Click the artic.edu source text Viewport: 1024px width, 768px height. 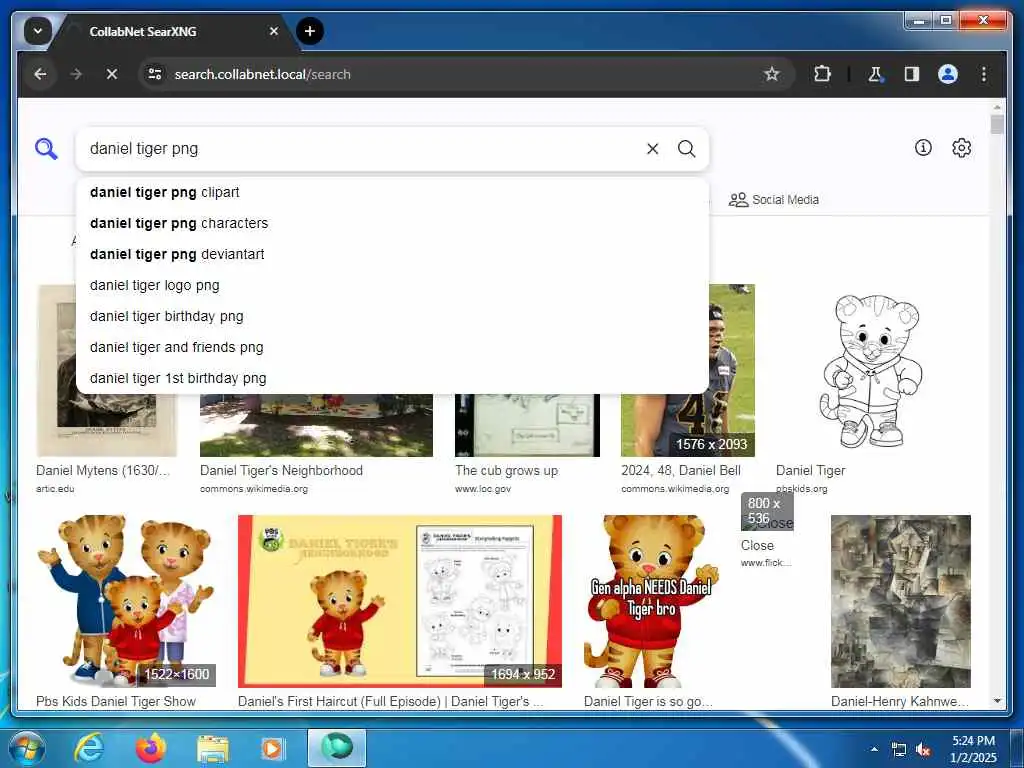[55, 488]
